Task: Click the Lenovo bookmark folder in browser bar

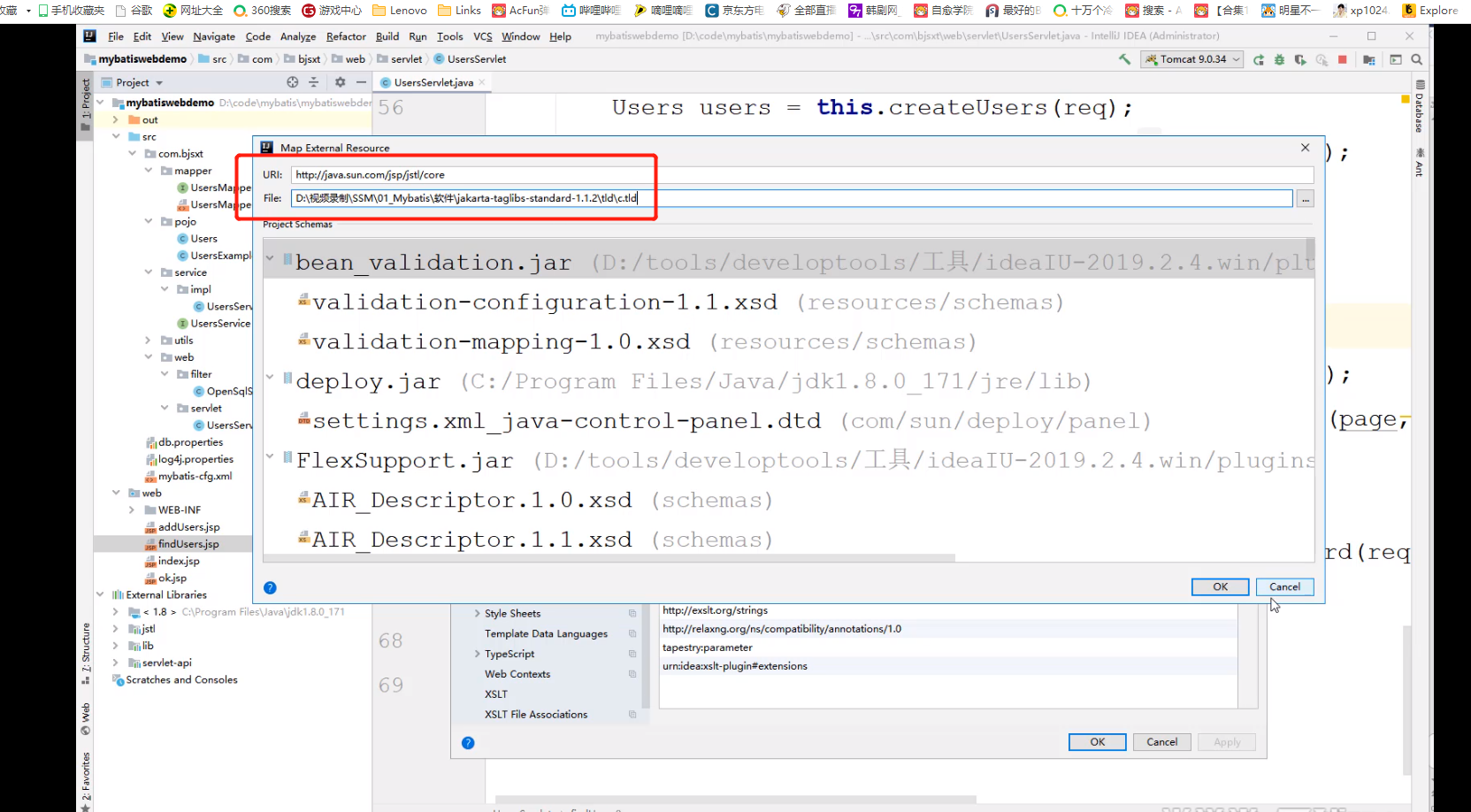Action: 400,11
